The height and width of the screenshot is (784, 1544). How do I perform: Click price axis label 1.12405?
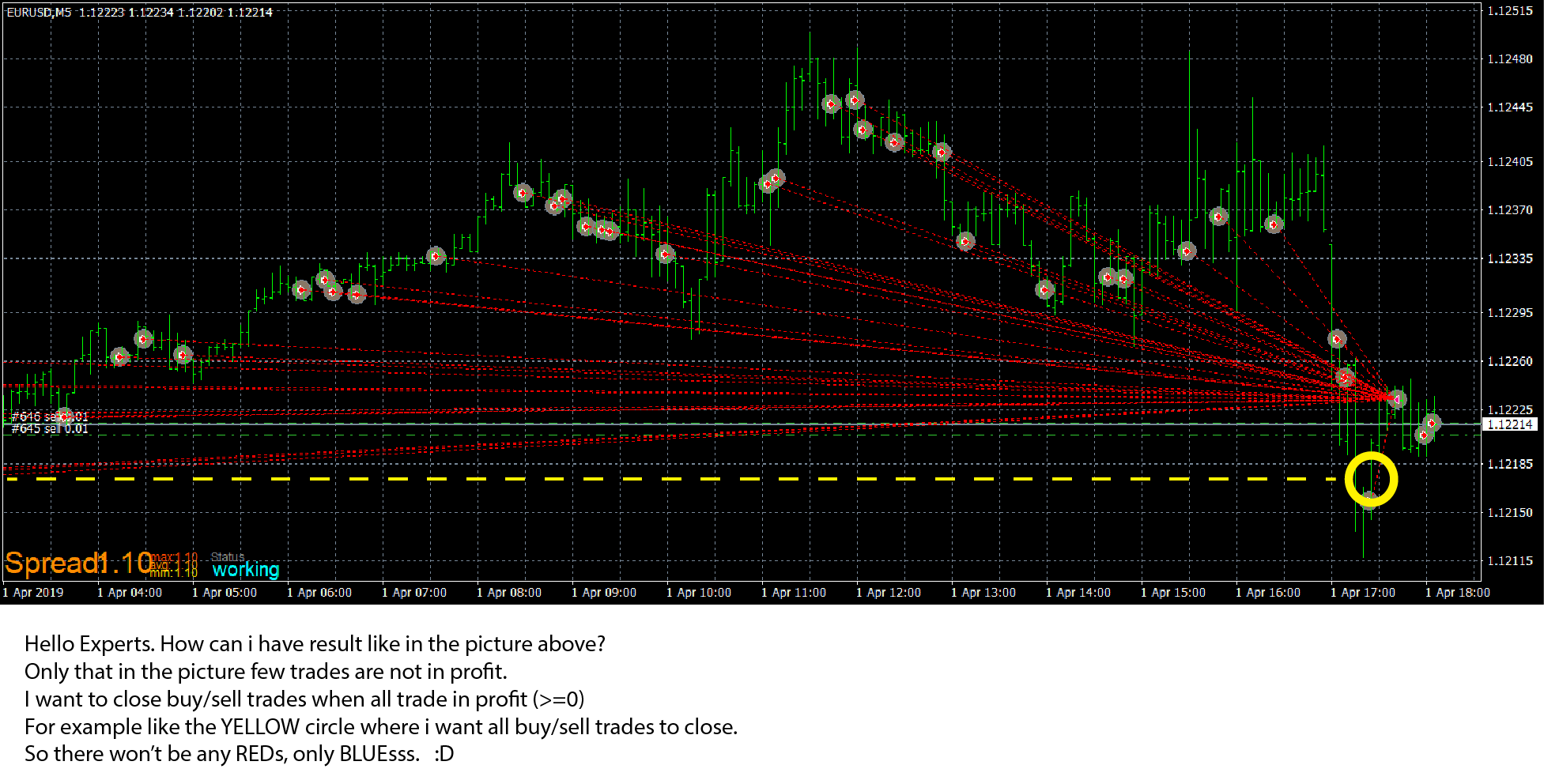[1510, 162]
